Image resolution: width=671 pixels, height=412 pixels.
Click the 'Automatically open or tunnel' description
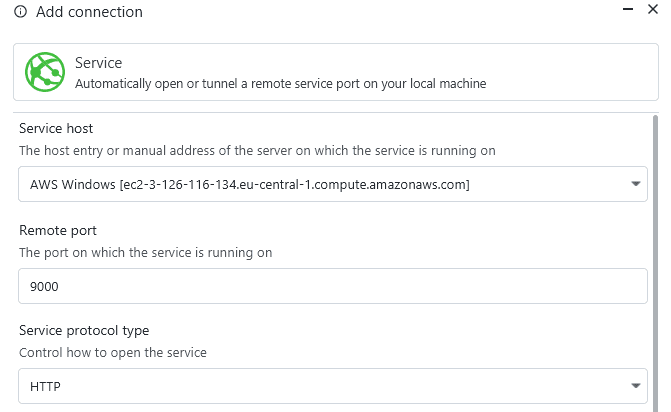(280, 84)
